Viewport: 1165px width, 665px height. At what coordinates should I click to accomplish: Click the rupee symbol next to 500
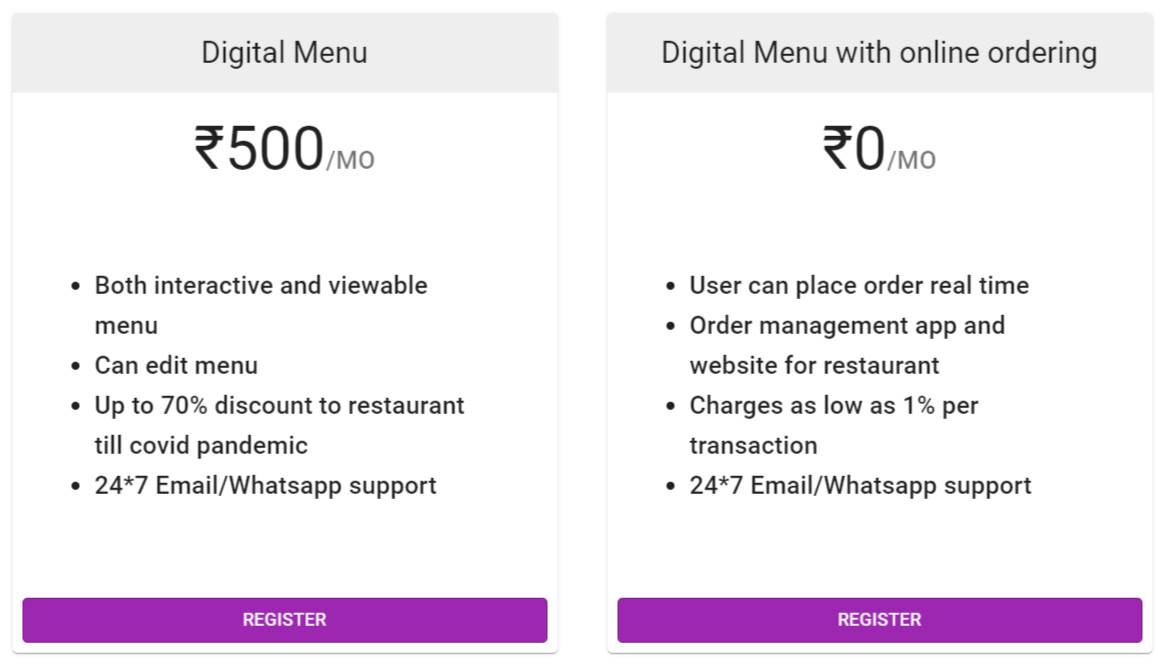click(x=210, y=150)
